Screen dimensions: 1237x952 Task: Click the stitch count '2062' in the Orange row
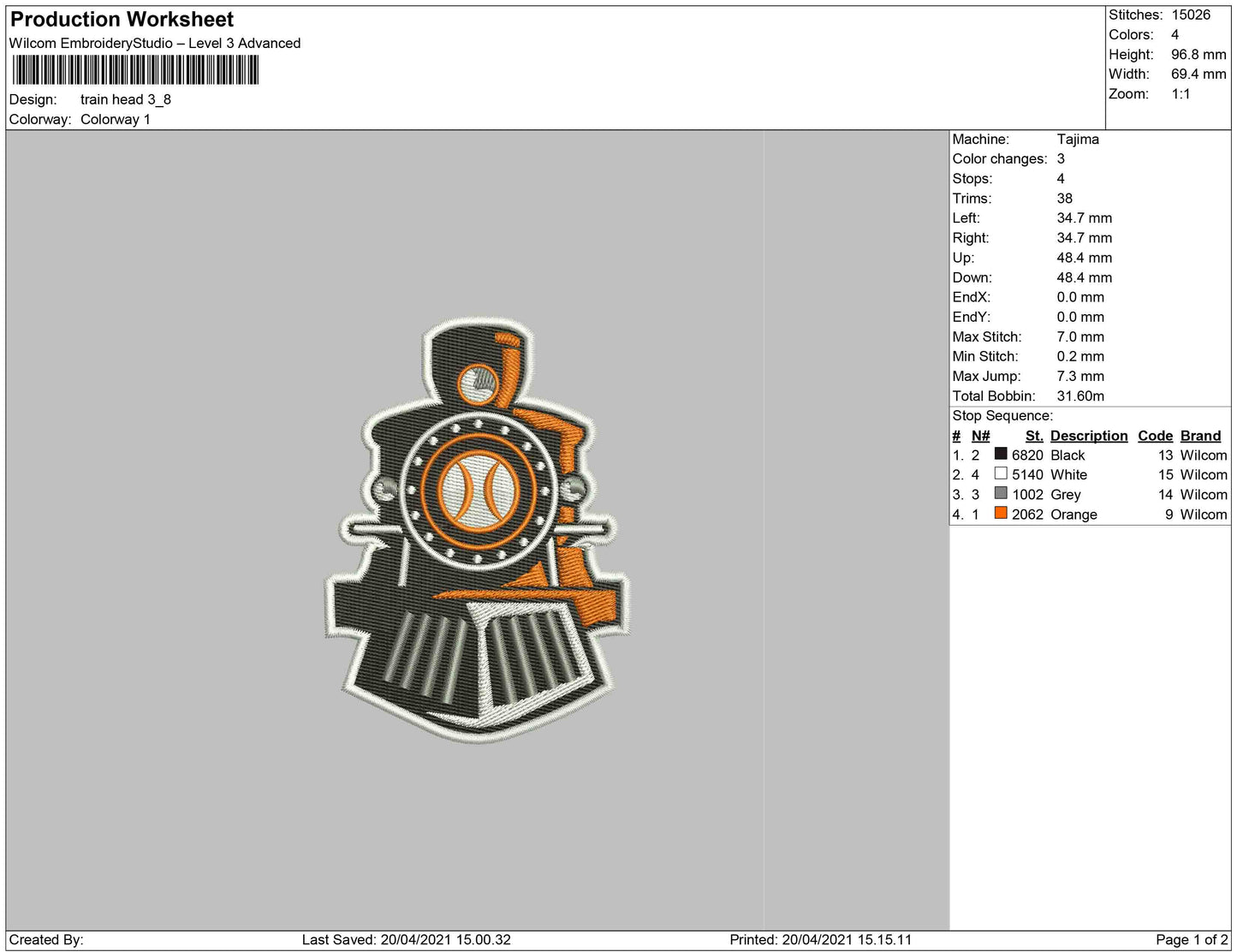click(x=1027, y=514)
